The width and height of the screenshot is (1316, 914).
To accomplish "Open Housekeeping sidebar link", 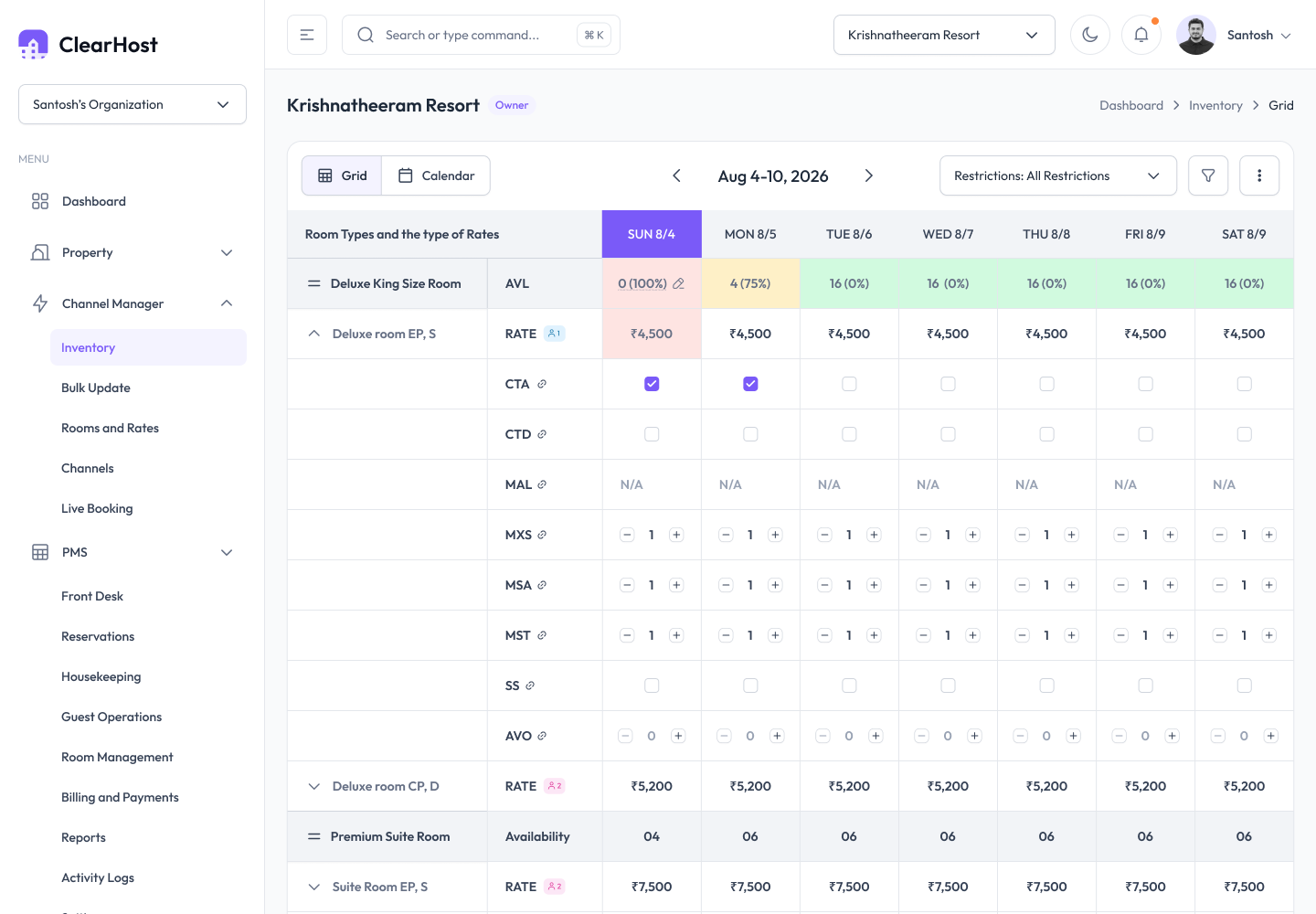I will [x=101, y=676].
